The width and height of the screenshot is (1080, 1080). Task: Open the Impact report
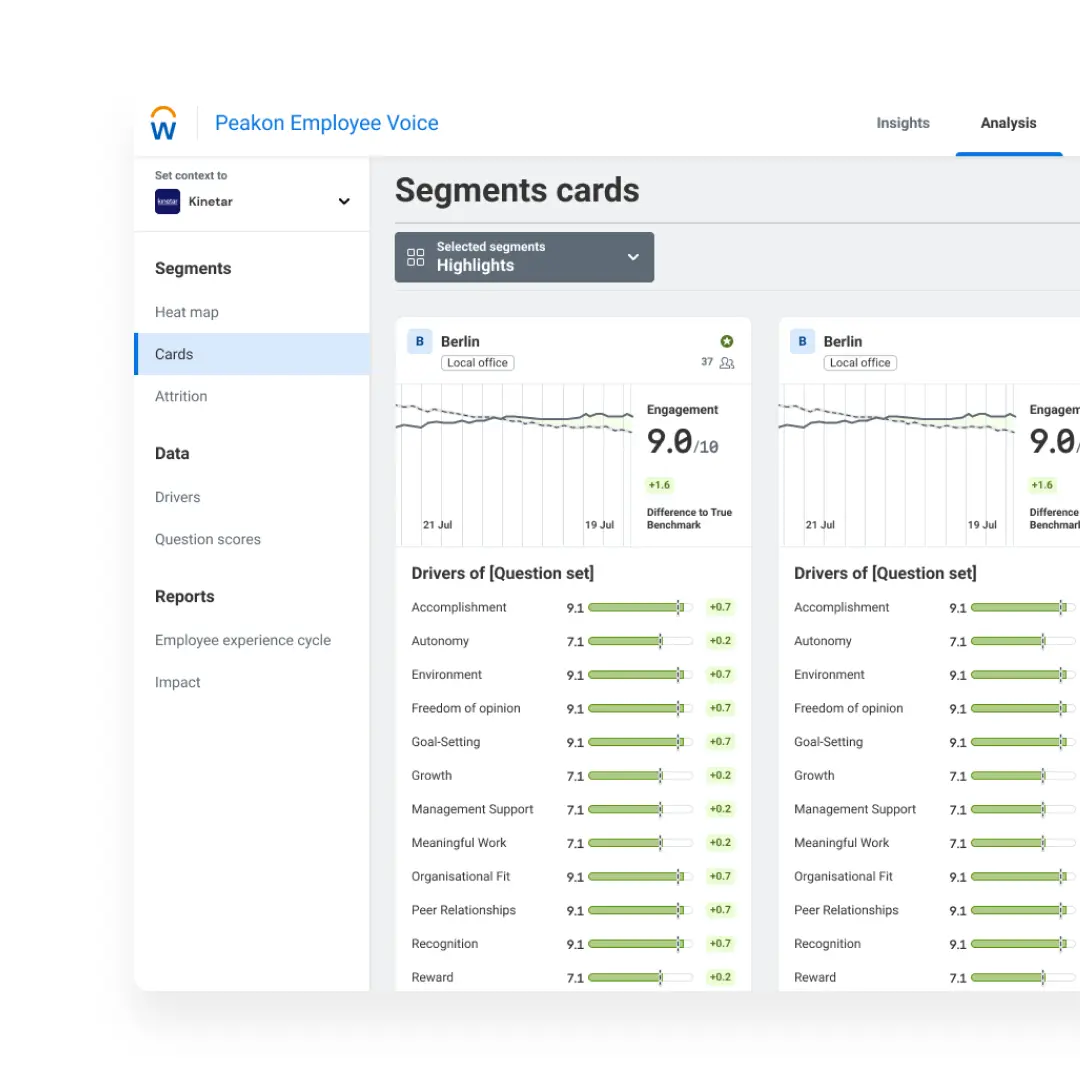[177, 682]
